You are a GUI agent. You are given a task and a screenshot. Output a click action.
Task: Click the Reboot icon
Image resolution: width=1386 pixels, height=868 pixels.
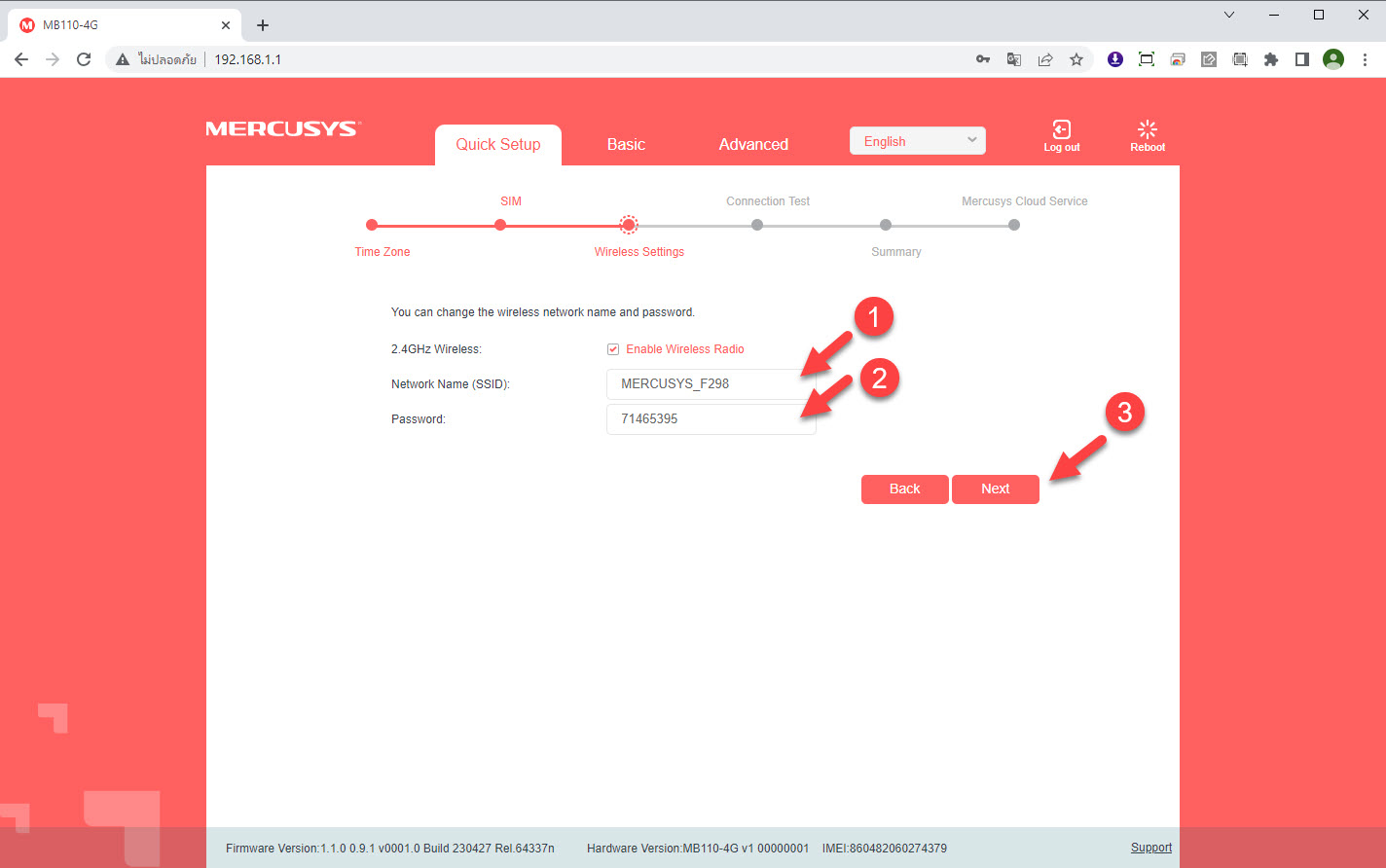click(1148, 129)
